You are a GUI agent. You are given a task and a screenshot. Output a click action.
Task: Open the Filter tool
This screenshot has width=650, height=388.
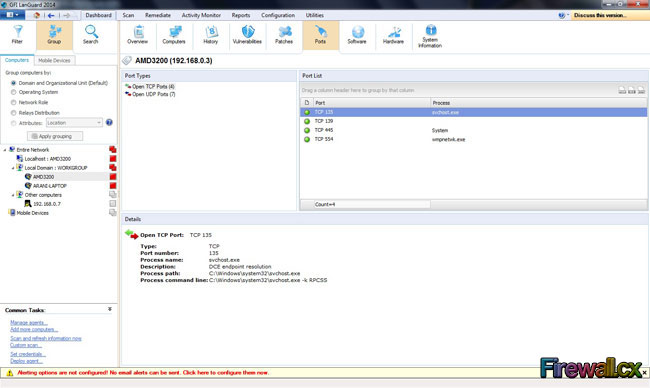[17, 35]
